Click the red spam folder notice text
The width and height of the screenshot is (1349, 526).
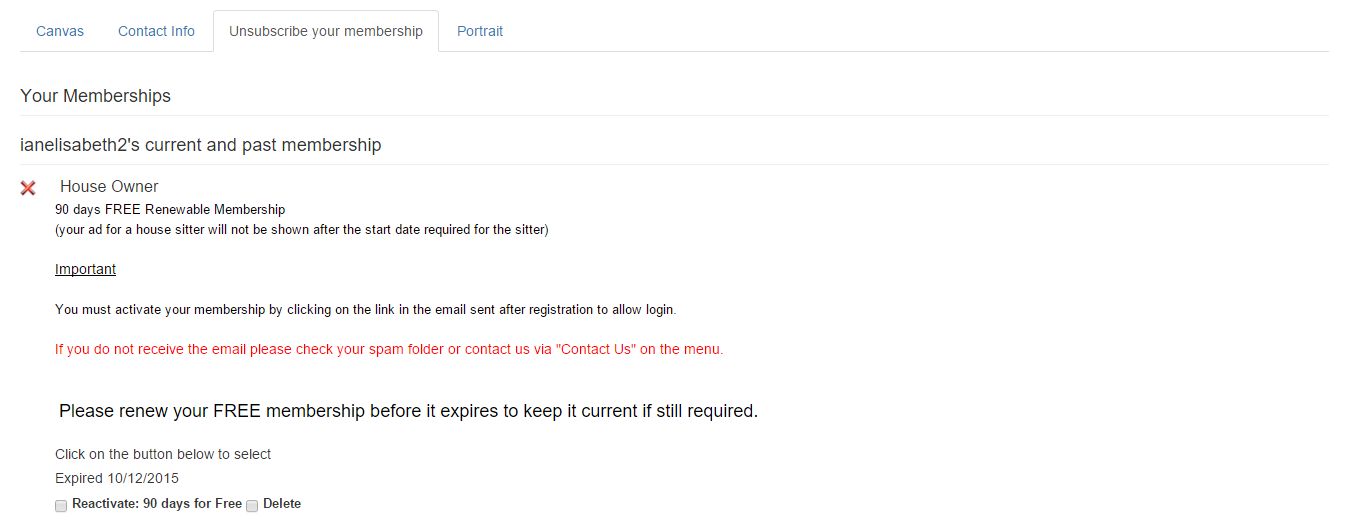click(x=389, y=349)
